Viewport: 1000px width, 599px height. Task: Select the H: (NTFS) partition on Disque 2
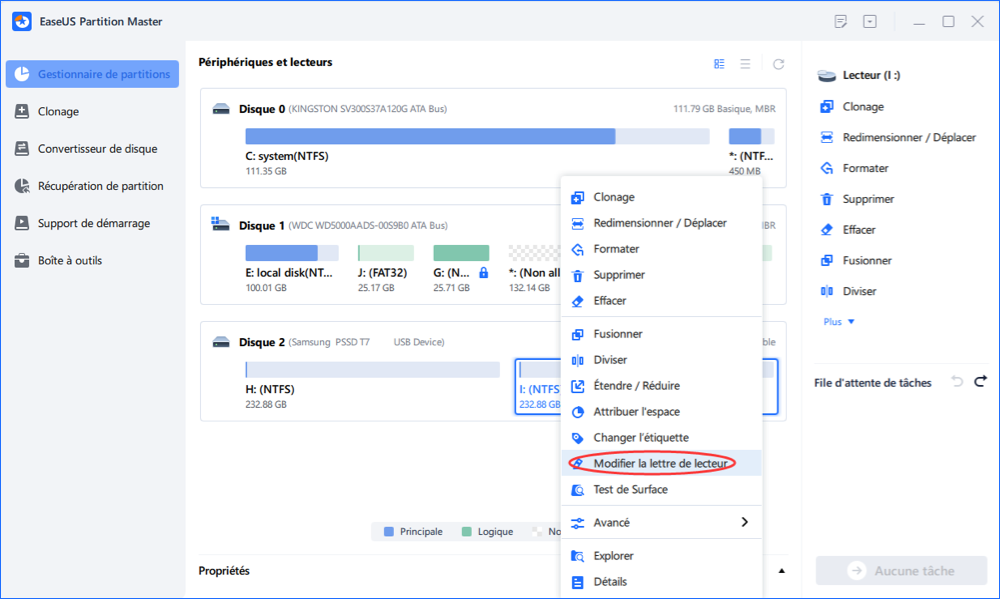(x=372, y=383)
